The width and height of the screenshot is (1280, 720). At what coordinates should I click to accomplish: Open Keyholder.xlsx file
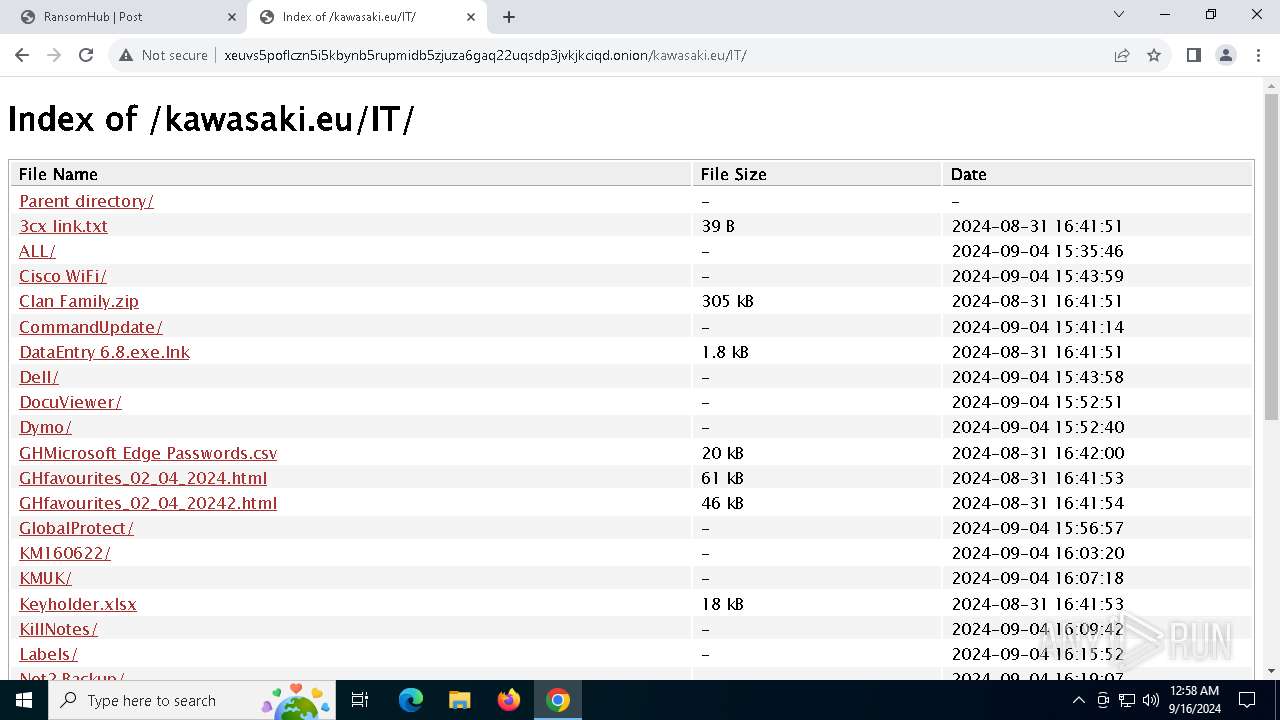78,604
